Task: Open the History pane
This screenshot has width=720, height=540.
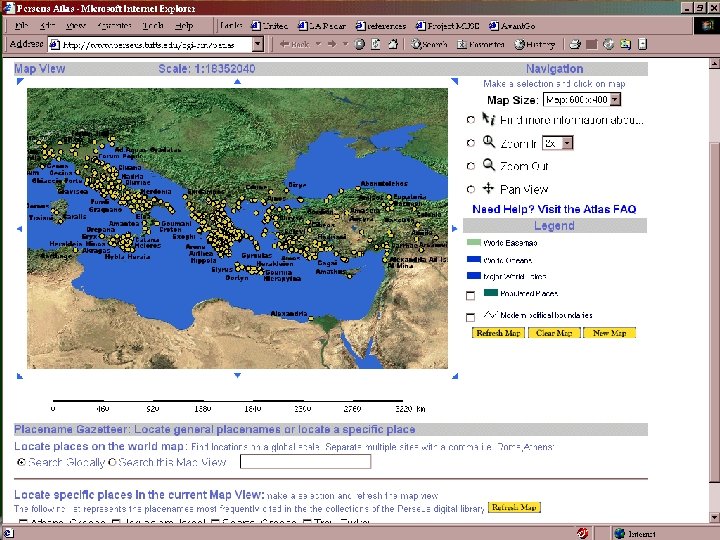Action: (534, 44)
